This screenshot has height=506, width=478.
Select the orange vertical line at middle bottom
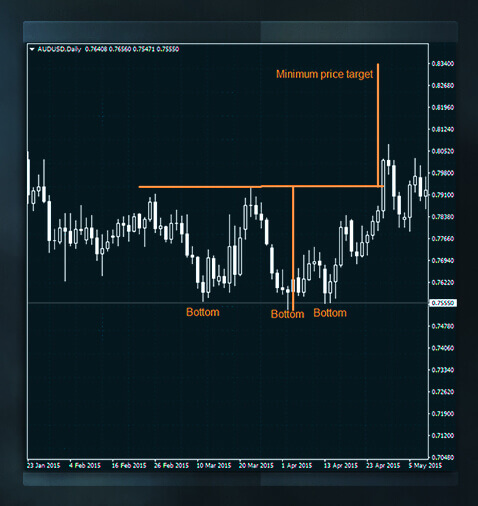click(293, 249)
